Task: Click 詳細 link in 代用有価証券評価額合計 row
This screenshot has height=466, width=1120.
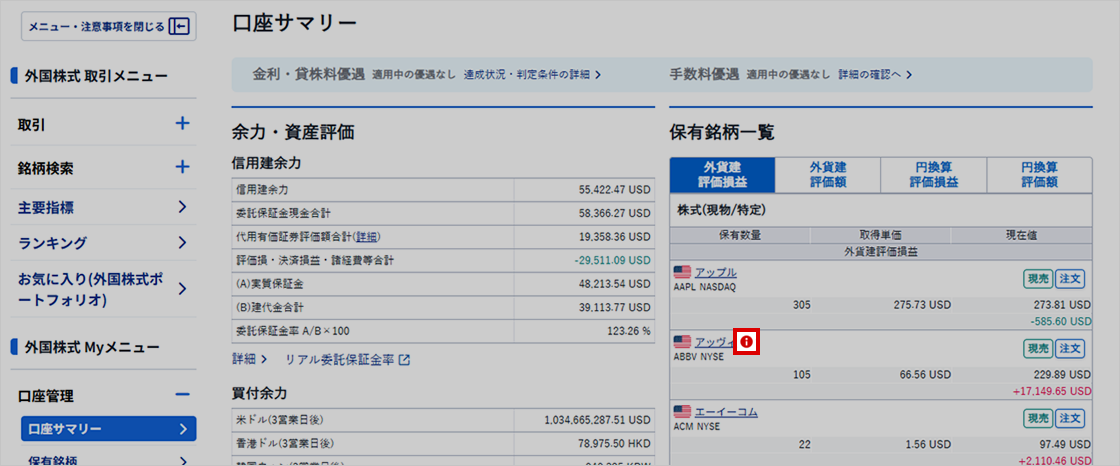Action: pos(366,237)
